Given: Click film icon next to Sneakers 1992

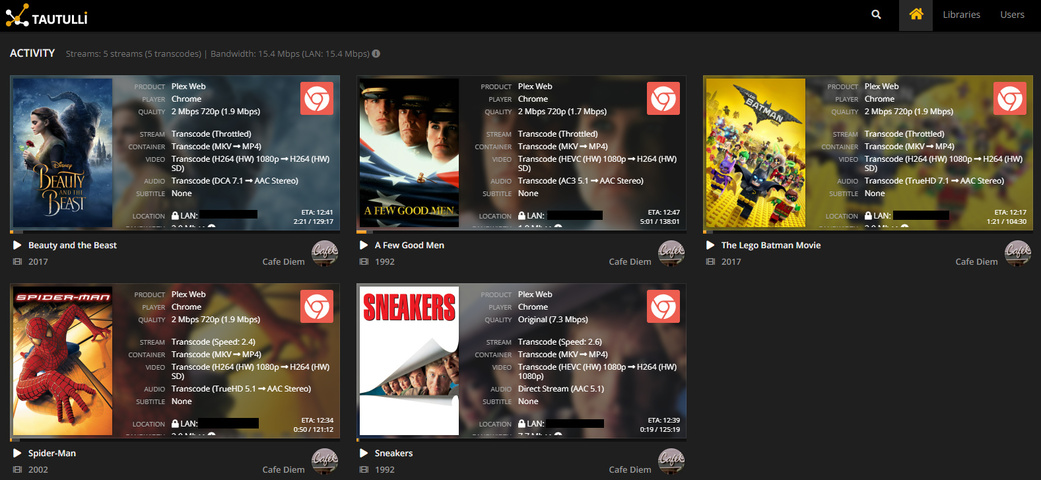Looking at the screenshot, I should point(364,469).
